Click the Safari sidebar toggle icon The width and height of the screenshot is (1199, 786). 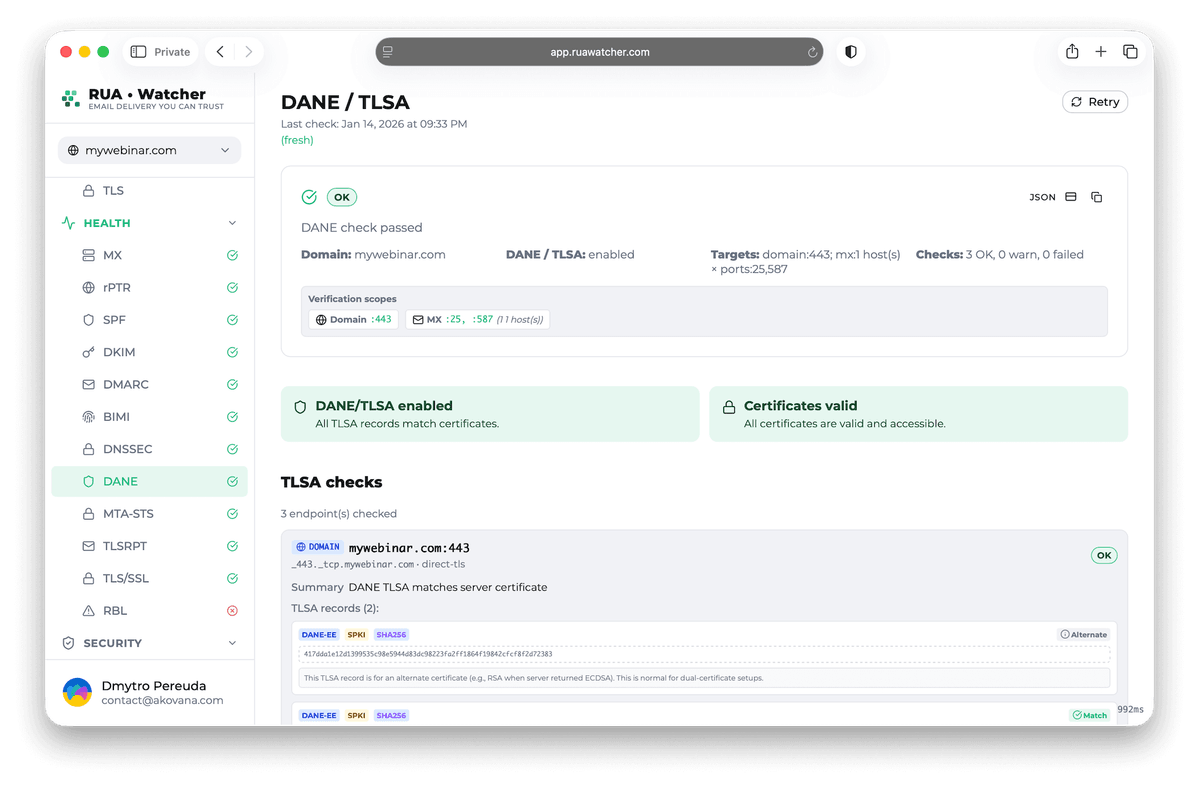pyautogui.click(x=138, y=52)
